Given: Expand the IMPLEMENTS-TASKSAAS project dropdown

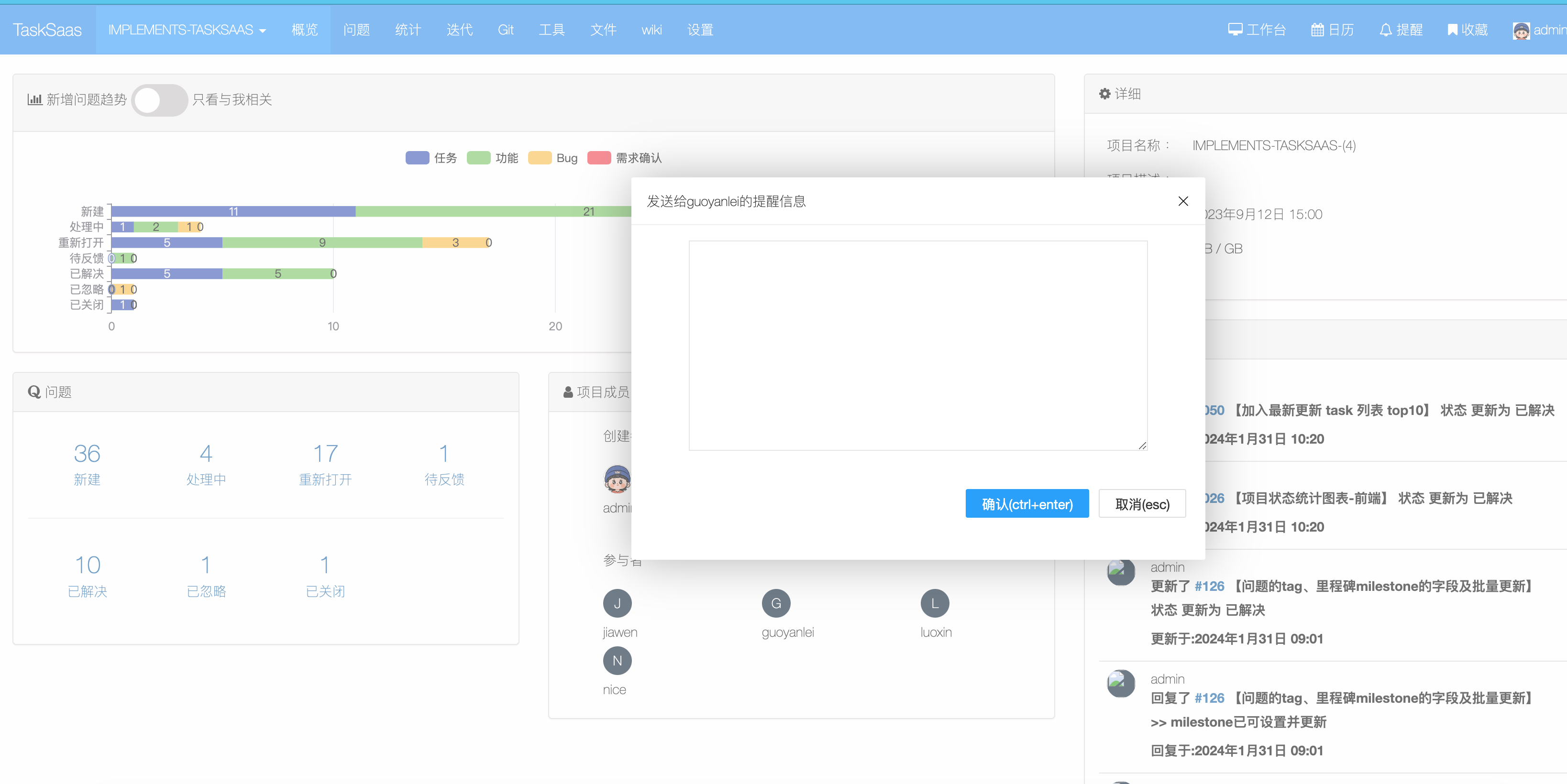Looking at the screenshot, I should [187, 30].
